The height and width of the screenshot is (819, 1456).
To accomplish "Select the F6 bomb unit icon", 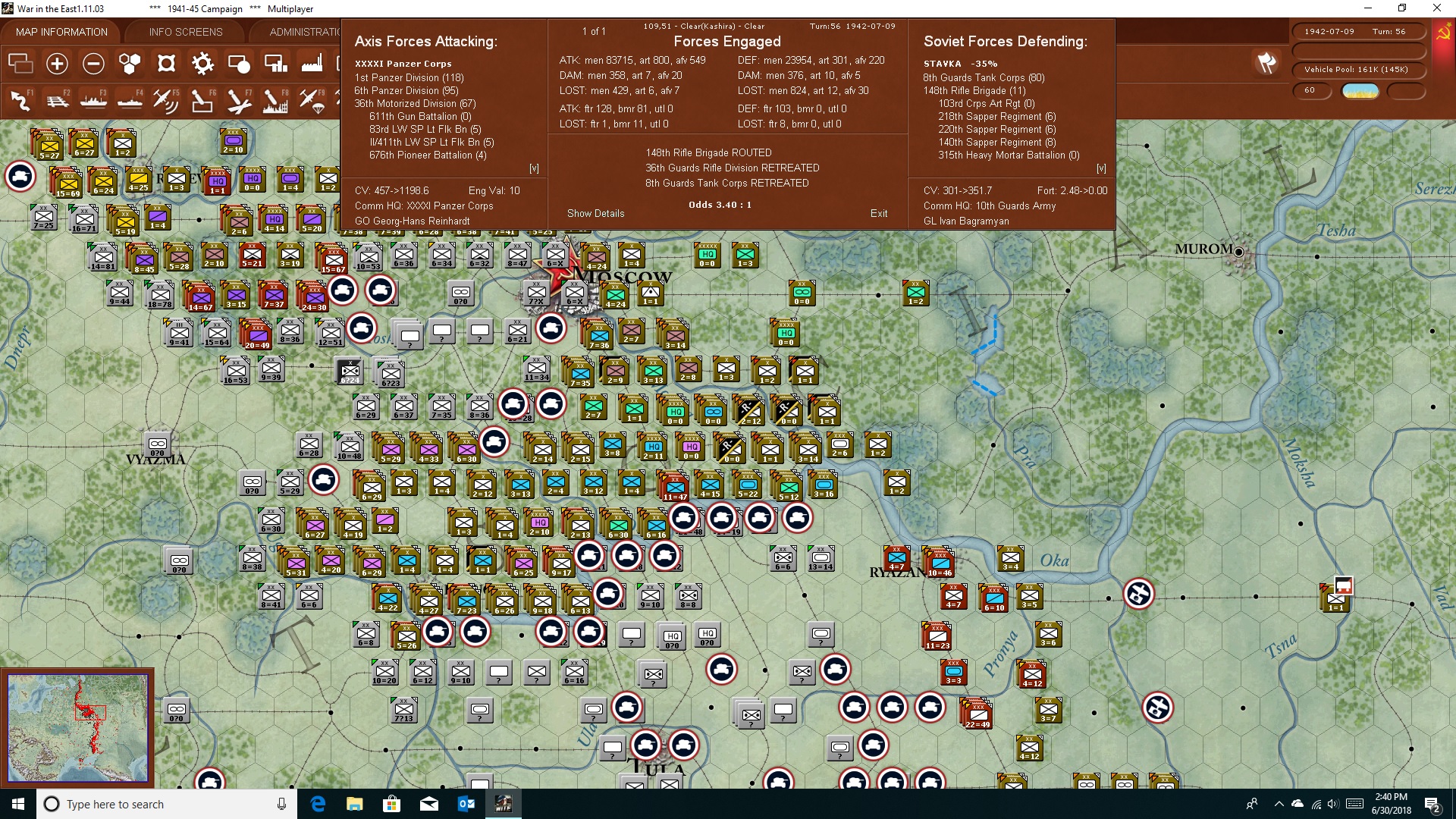I will pyautogui.click(x=202, y=100).
